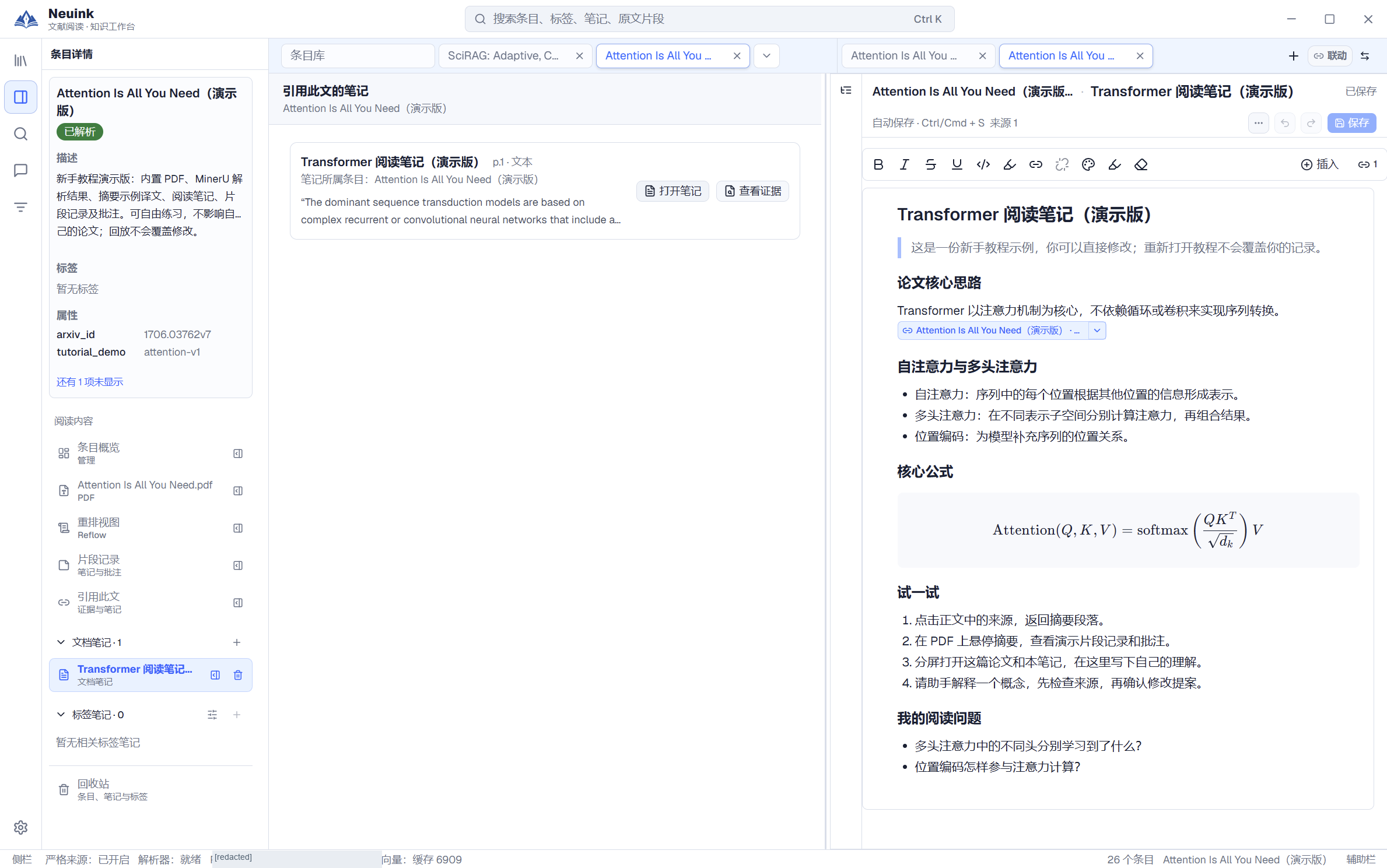Collapse the 标签笔记 section

pos(61,714)
